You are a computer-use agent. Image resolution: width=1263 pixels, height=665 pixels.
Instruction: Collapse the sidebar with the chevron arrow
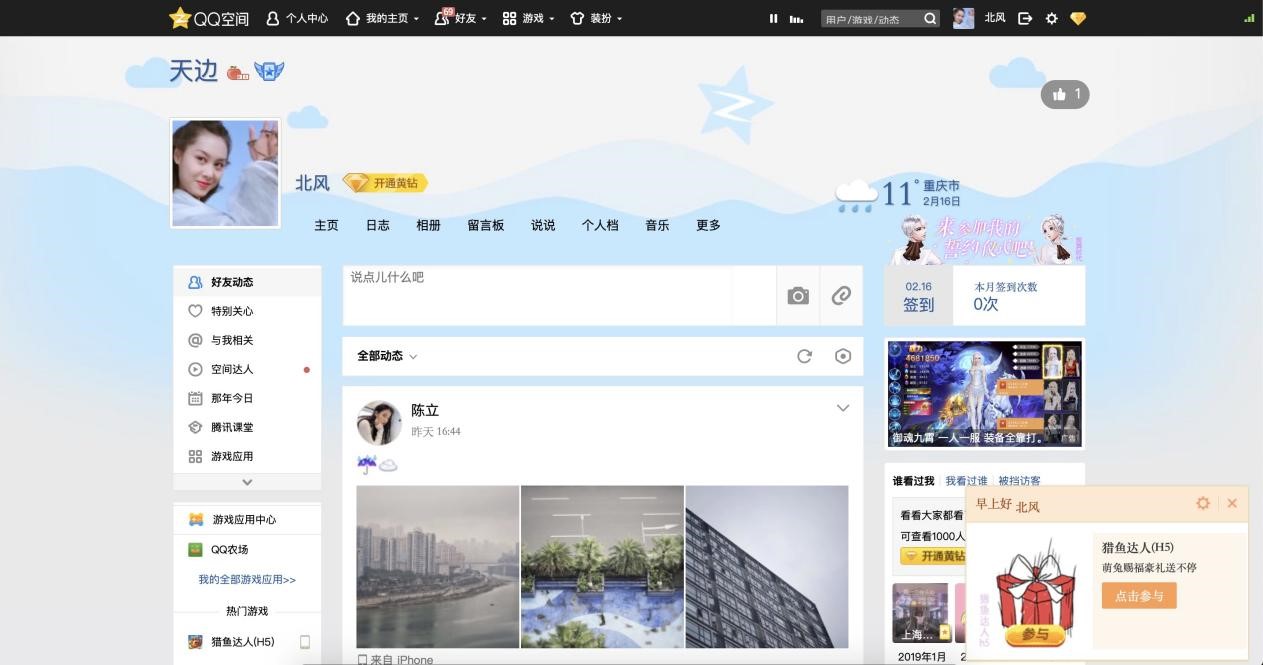coord(246,482)
